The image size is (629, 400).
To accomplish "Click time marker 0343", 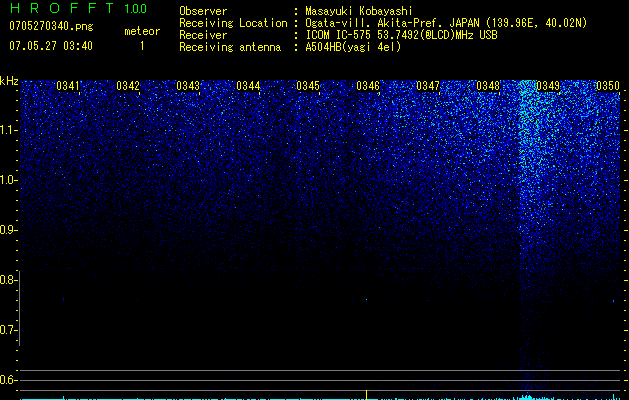I will 188,86.
